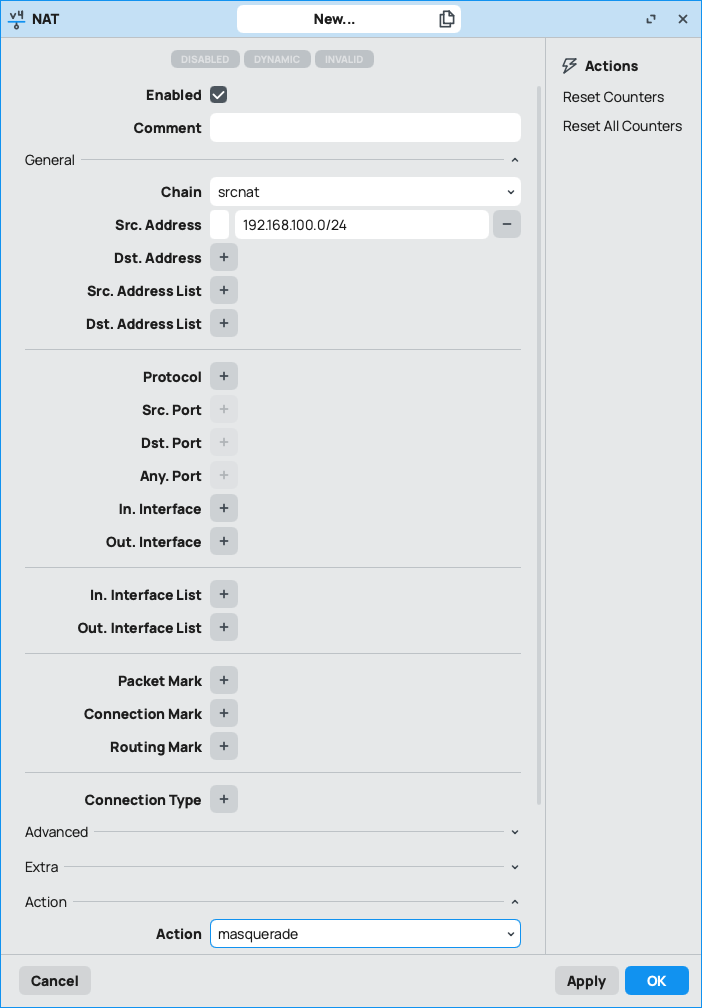This screenshot has height=1008, width=702.
Task: Copy the NAT rule using title bar icon
Action: [x=446, y=18]
